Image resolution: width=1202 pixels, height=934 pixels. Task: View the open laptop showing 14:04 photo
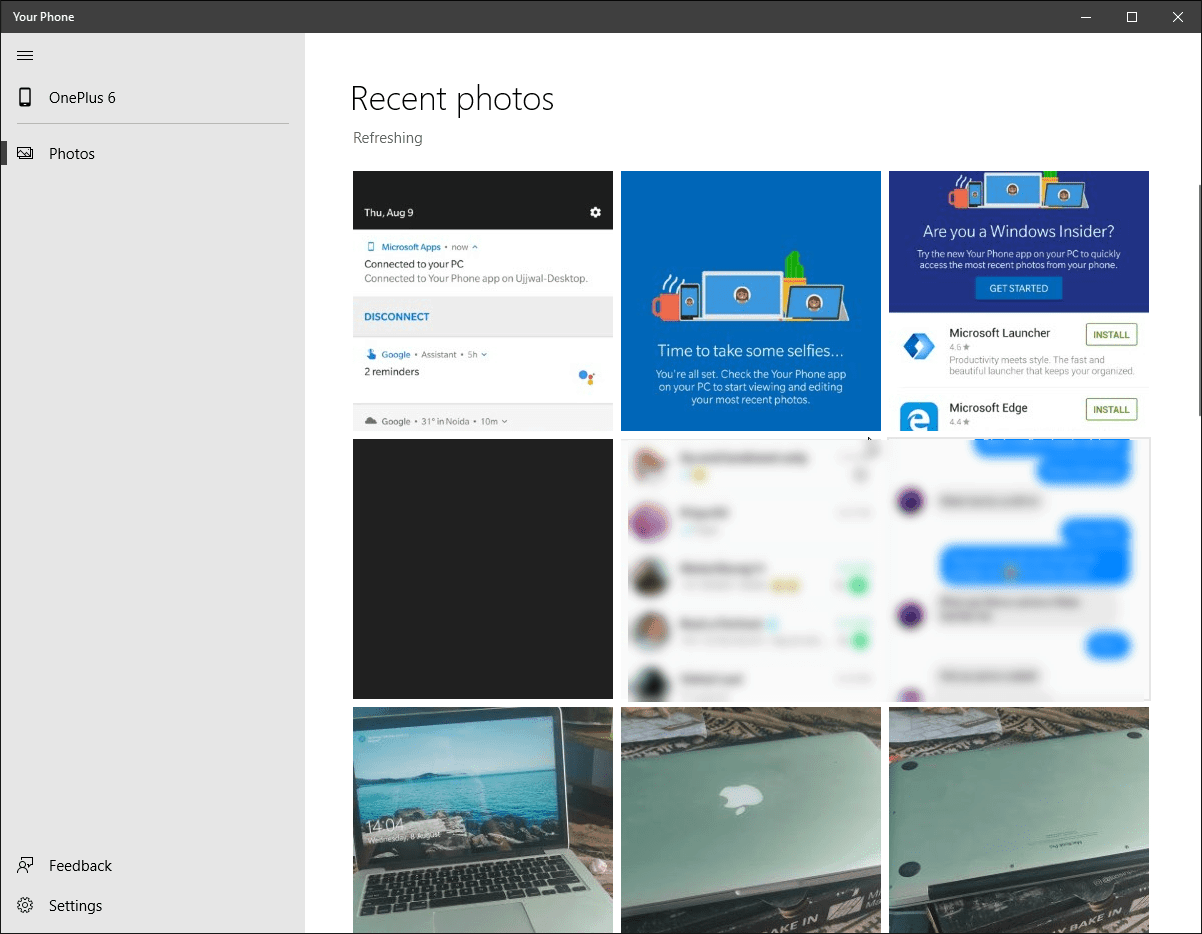[483, 820]
